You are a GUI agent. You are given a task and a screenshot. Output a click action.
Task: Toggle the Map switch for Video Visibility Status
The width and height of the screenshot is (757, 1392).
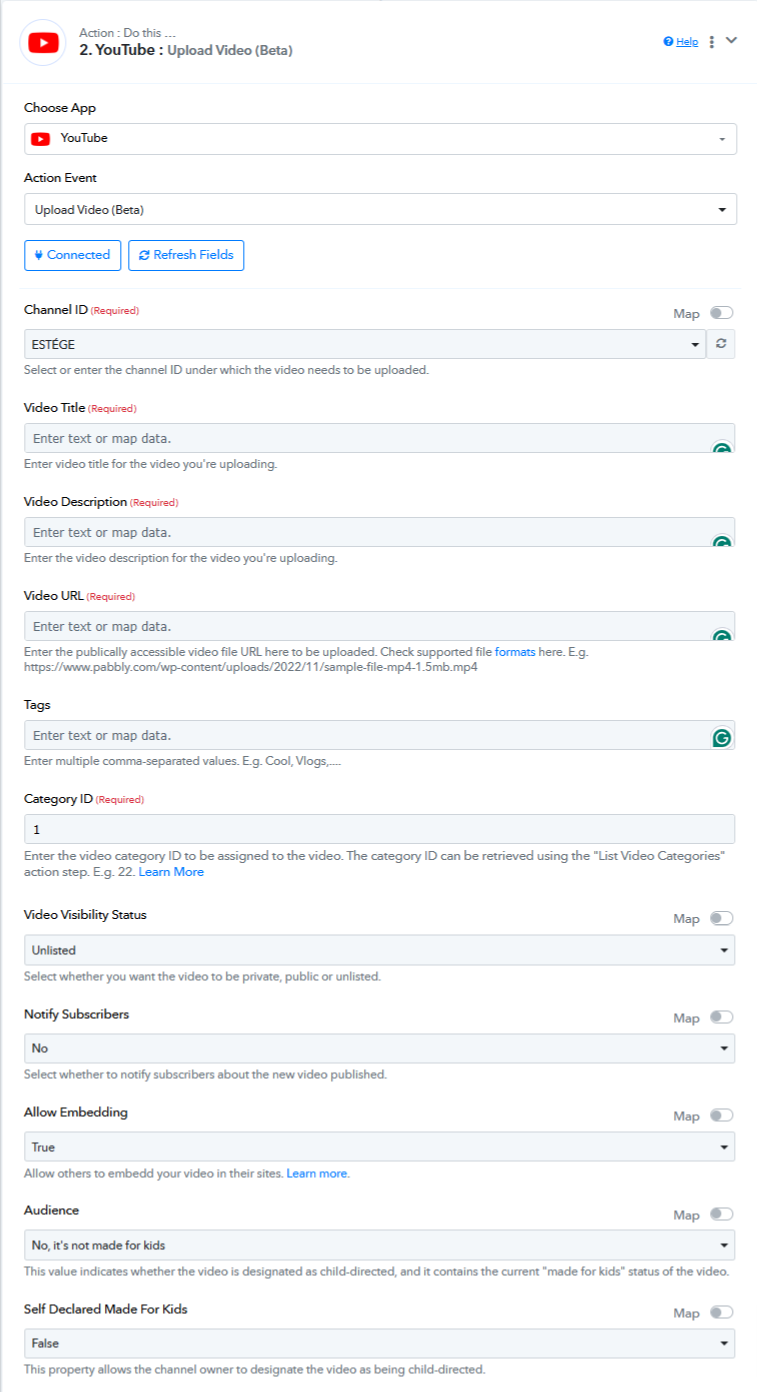[721, 918]
